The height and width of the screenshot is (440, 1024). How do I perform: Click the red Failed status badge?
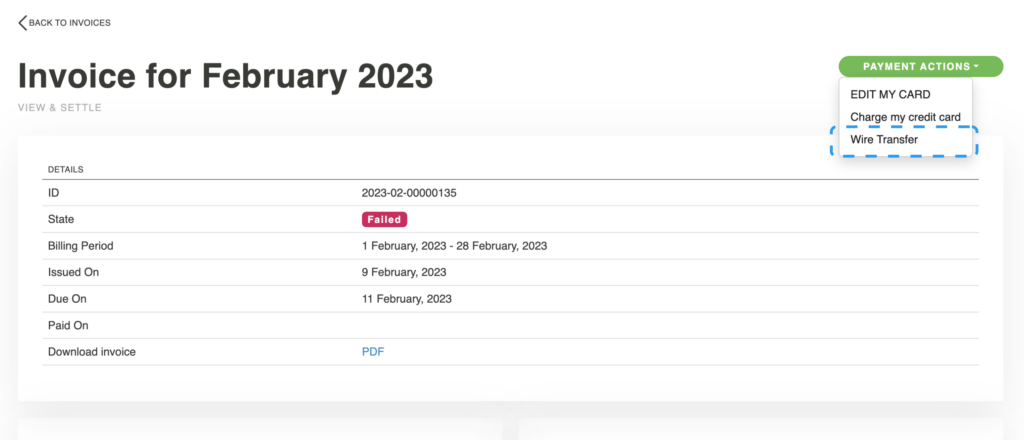(385, 219)
